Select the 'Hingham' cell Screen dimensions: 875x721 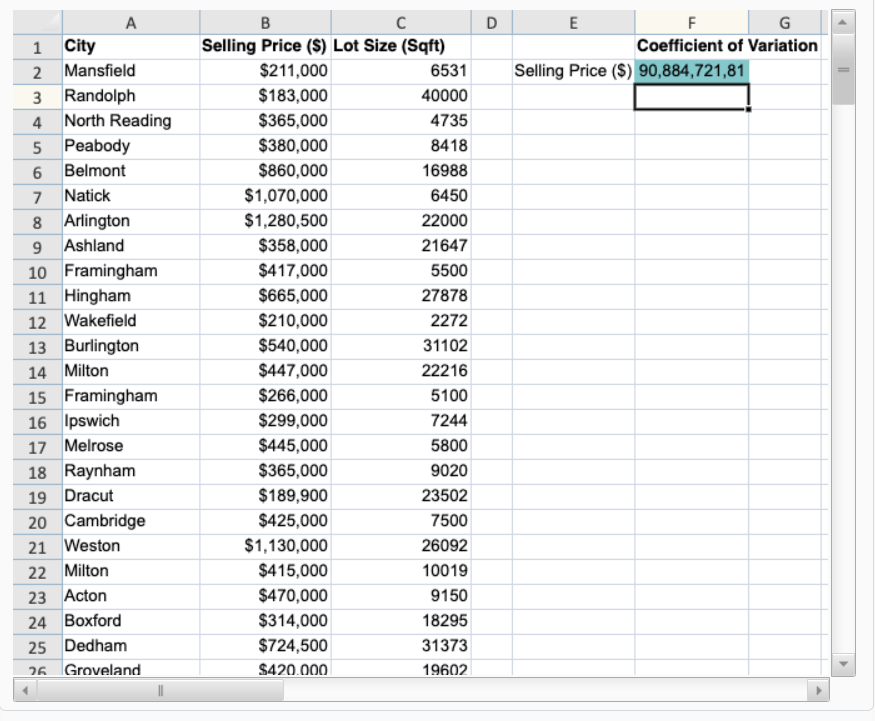[131, 297]
